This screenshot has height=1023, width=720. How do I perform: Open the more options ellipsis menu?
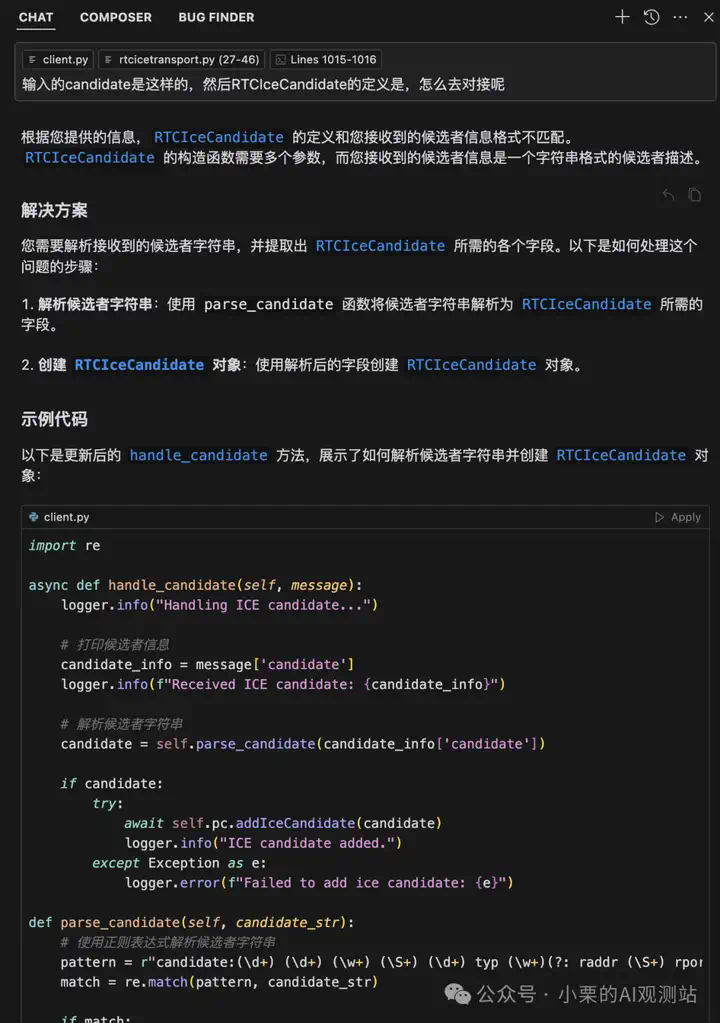(680, 17)
